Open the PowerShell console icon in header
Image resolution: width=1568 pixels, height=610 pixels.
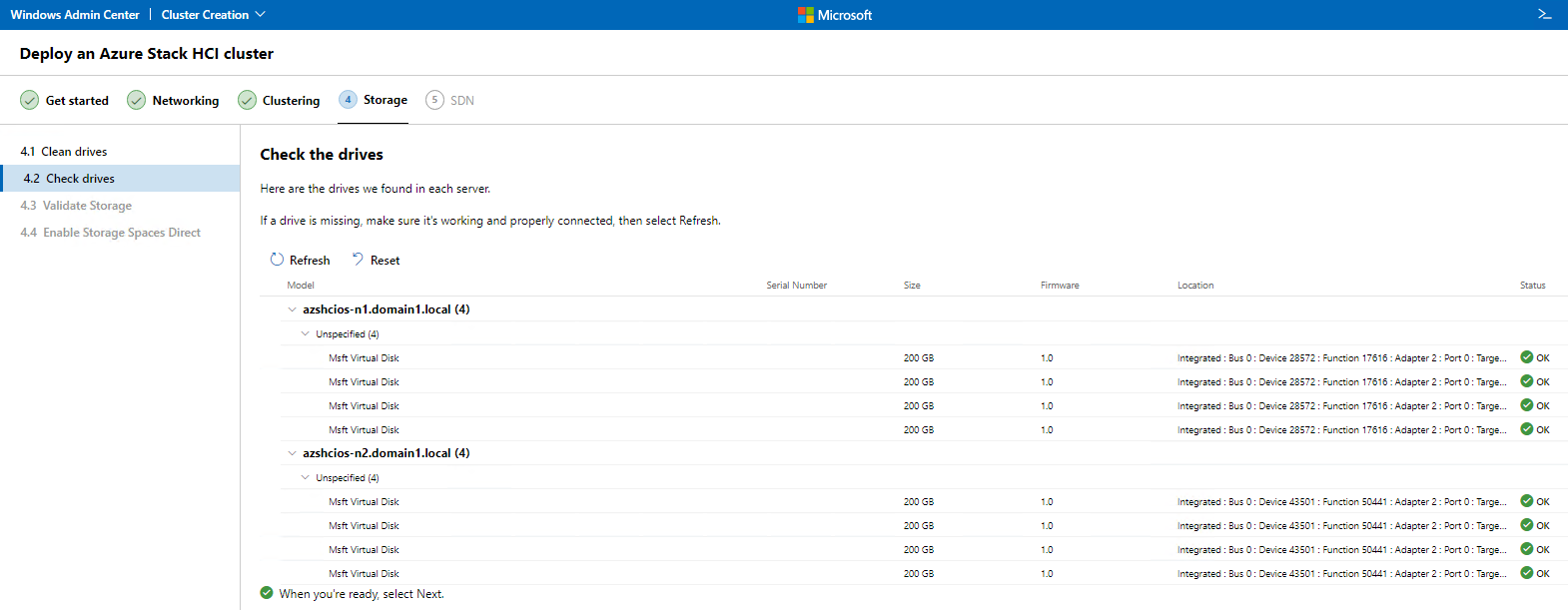[1544, 14]
